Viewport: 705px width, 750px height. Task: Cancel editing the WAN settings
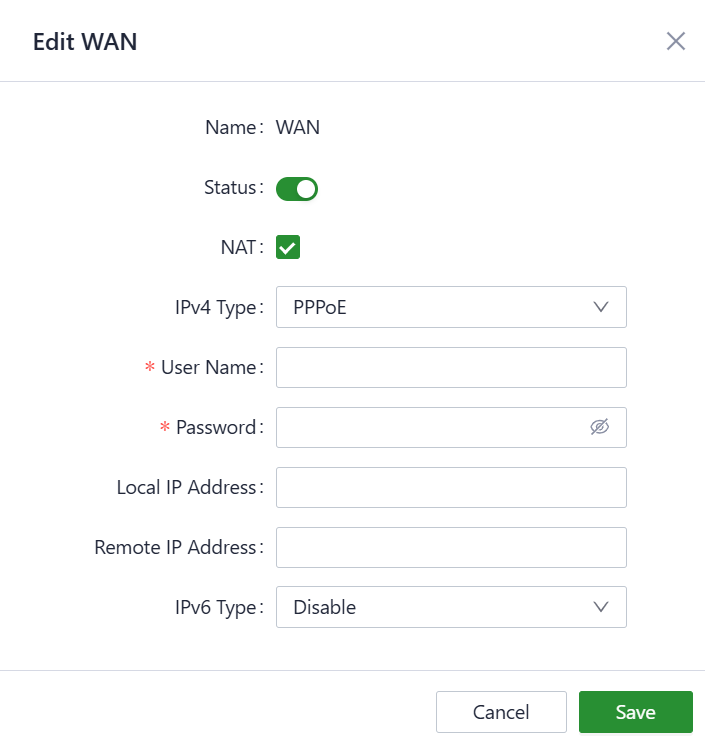click(x=501, y=712)
